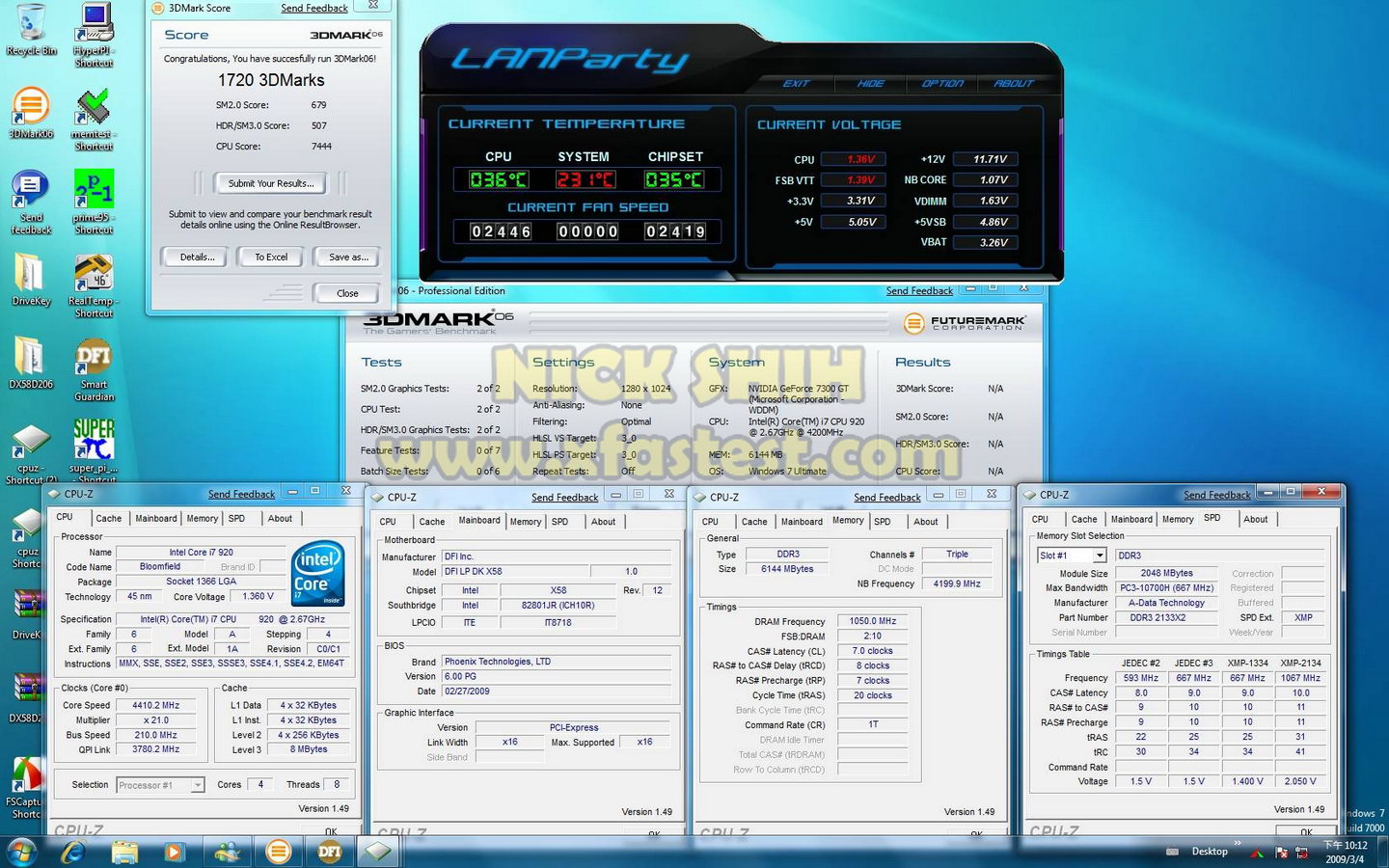Open the Recycle Bin desktop icon
This screenshot has height=868, width=1389.
[x=31, y=27]
